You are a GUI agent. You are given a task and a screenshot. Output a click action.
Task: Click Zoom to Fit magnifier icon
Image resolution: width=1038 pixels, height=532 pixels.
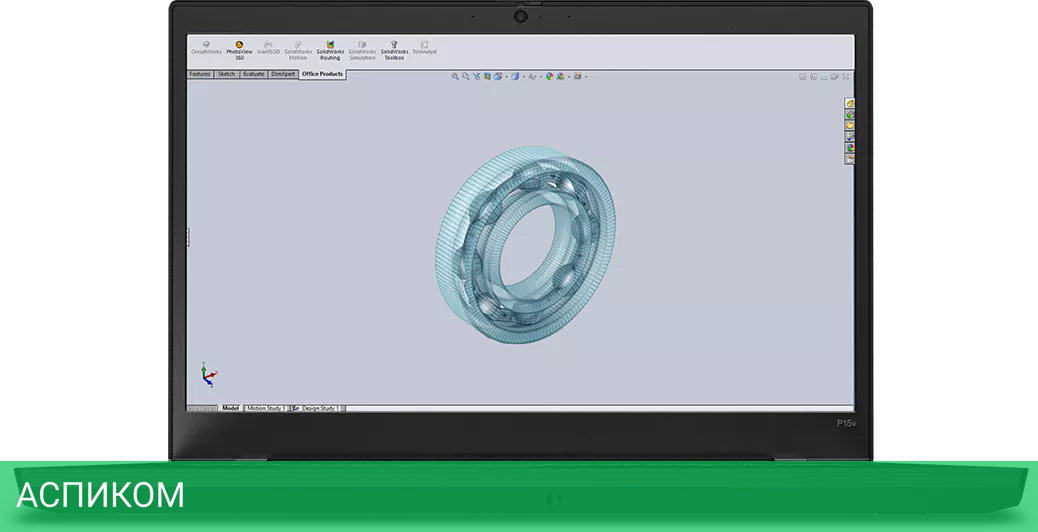[x=455, y=76]
